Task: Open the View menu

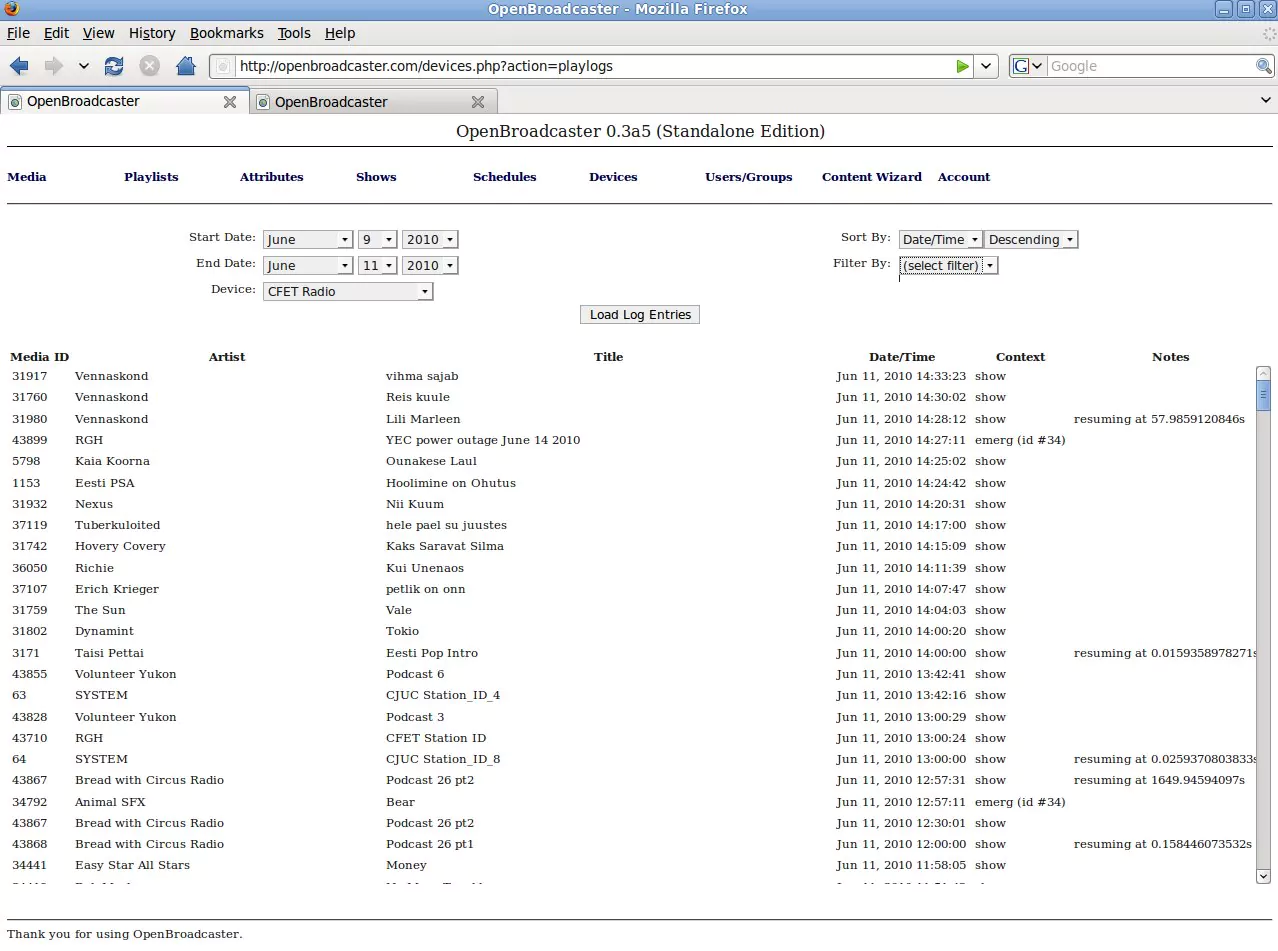Action: pos(98,33)
